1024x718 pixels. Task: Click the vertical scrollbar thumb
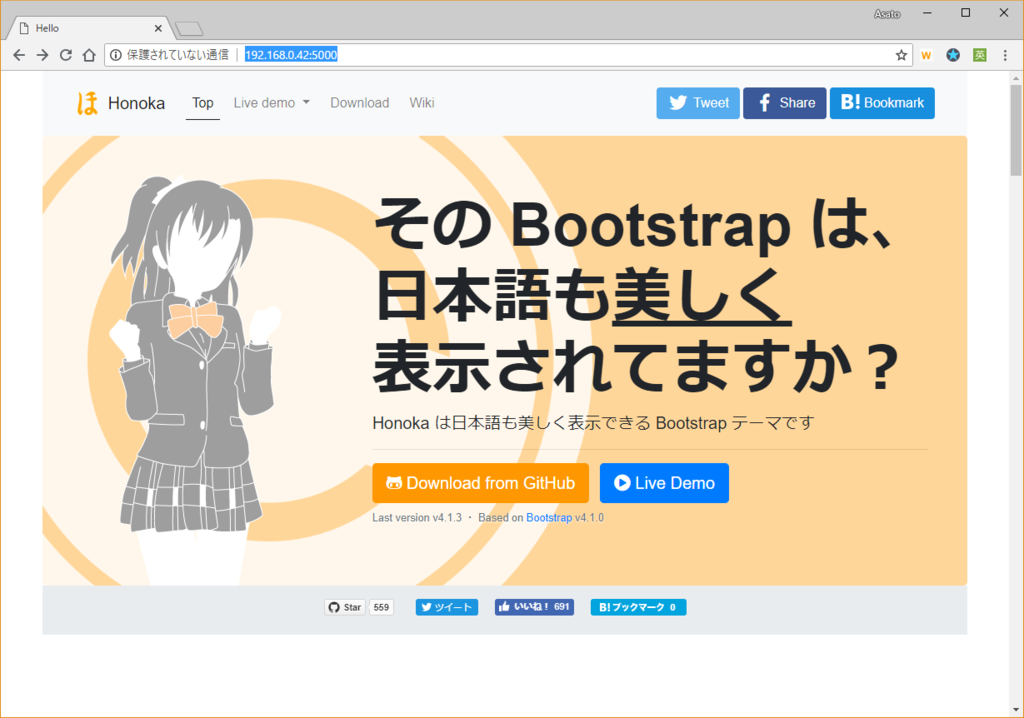coord(1016,130)
